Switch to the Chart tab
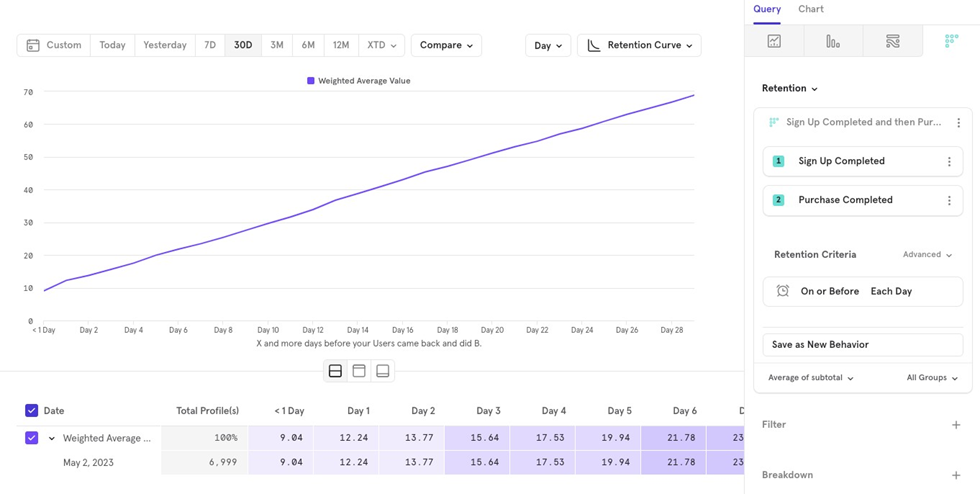 [811, 9]
